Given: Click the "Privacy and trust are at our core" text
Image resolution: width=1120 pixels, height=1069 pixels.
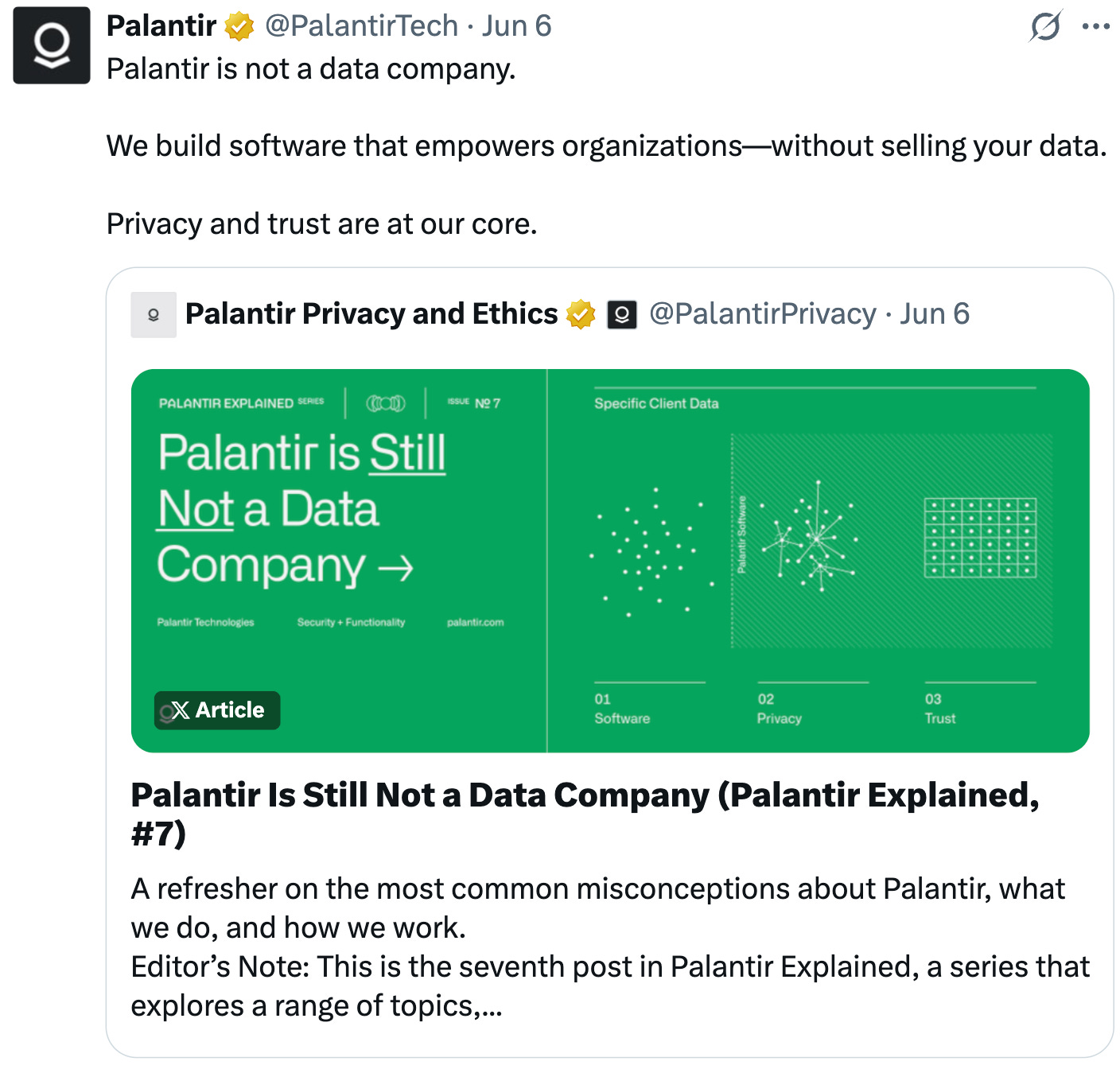Looking at the screenshot, I should click(321, 224).
